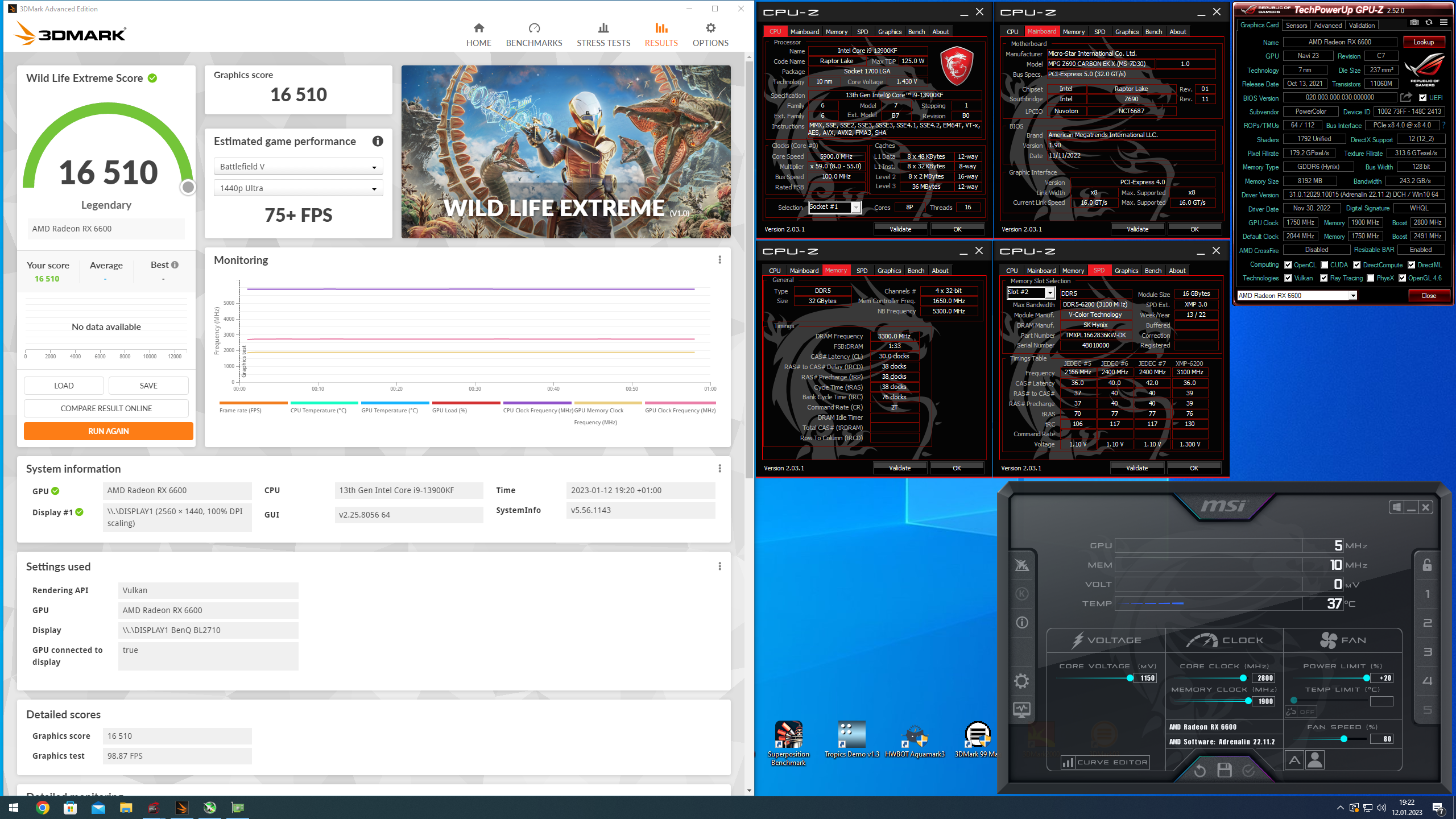The height and width of the screenshot is (819, 1456).
Task: Open CPU-Z Socket #1 selection dropdown
Action: pyautogui.click(x=835, y=207)
